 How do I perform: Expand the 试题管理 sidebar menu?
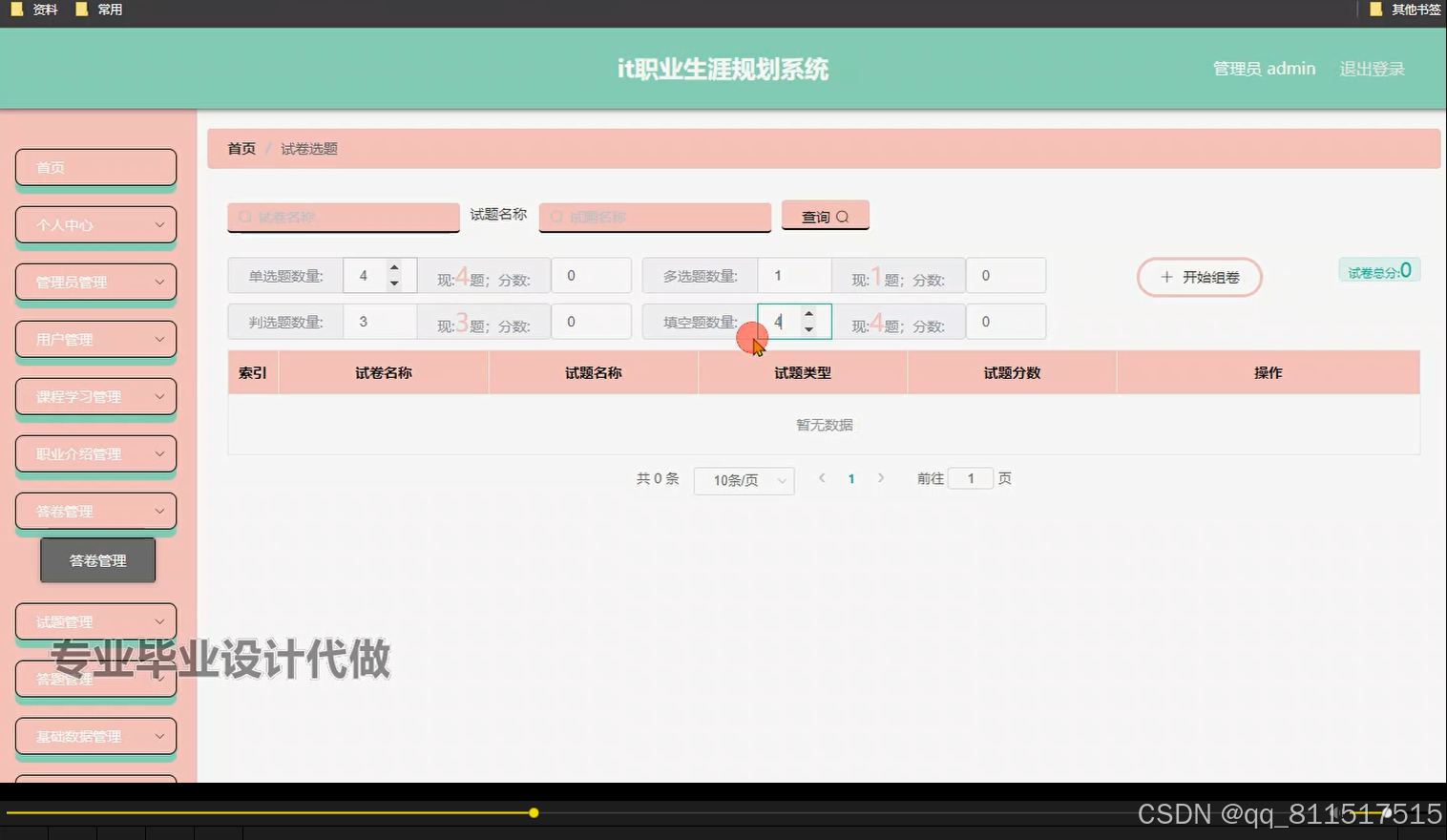click(95, 620)
